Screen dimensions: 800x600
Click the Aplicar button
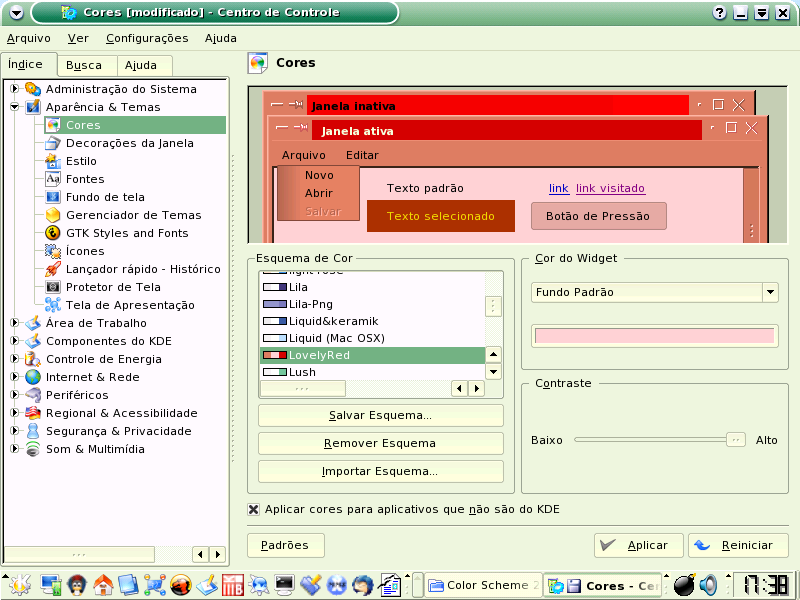638,545
